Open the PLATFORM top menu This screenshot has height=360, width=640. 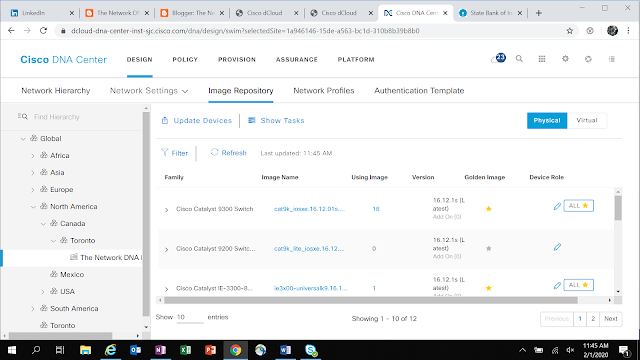356,60
